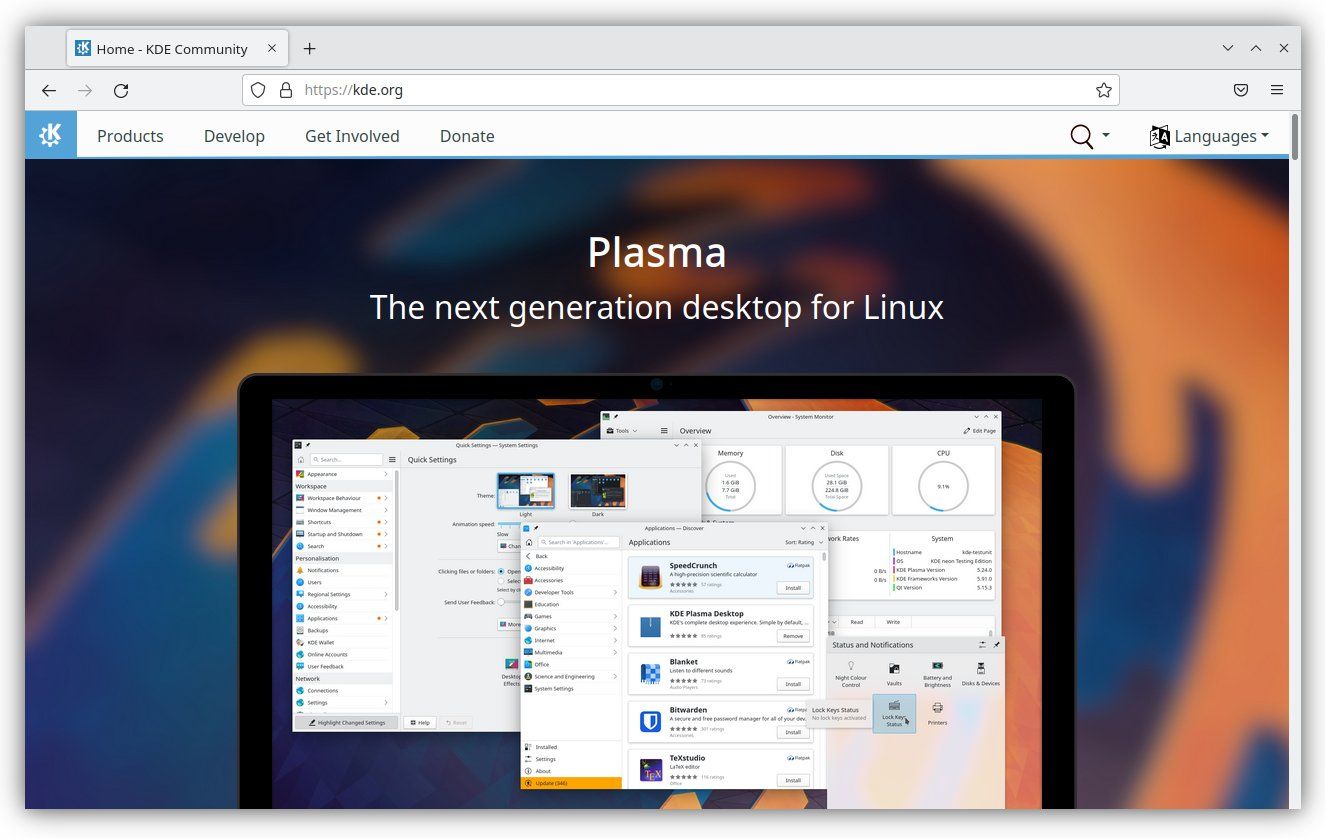The height and width of the screenshot is (838, 1325).
Task: Reload the current page
Action: point(121,90)
